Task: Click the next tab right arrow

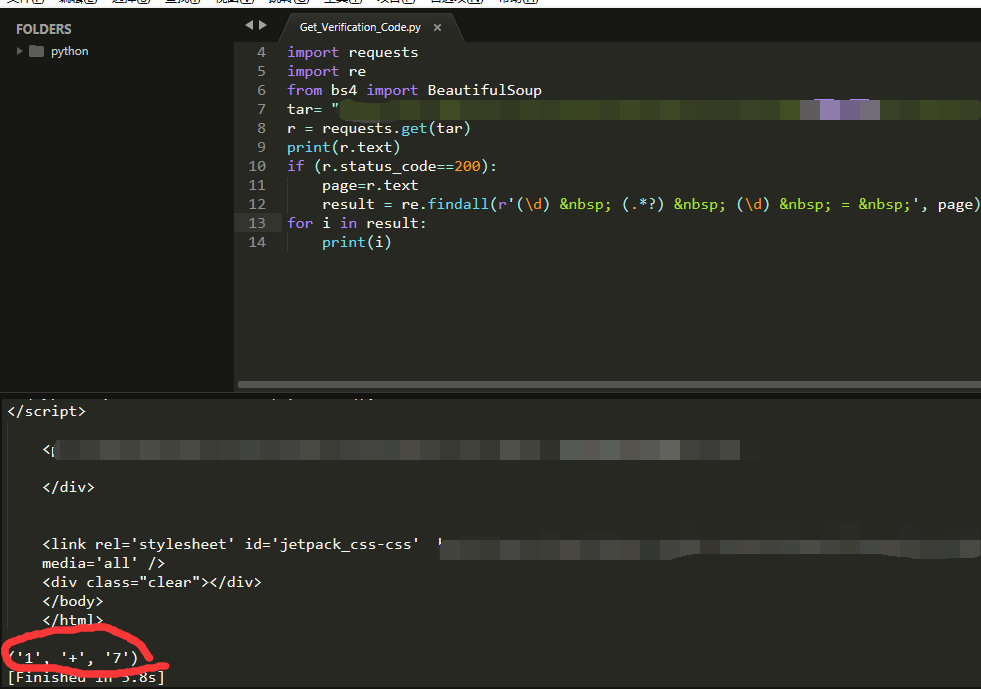Action: tap(263, 25)
